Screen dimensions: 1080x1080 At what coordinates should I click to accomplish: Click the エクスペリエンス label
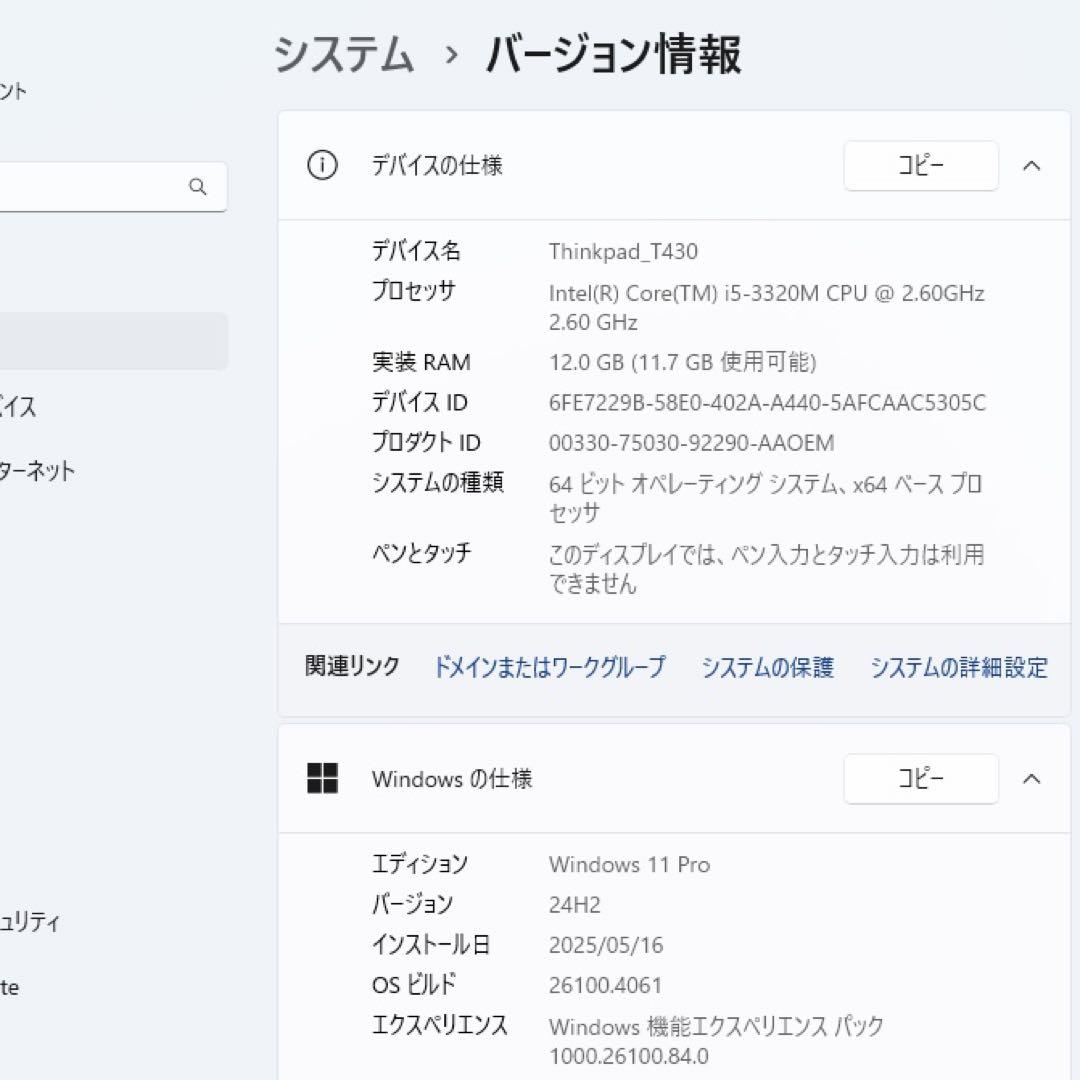440,1025
